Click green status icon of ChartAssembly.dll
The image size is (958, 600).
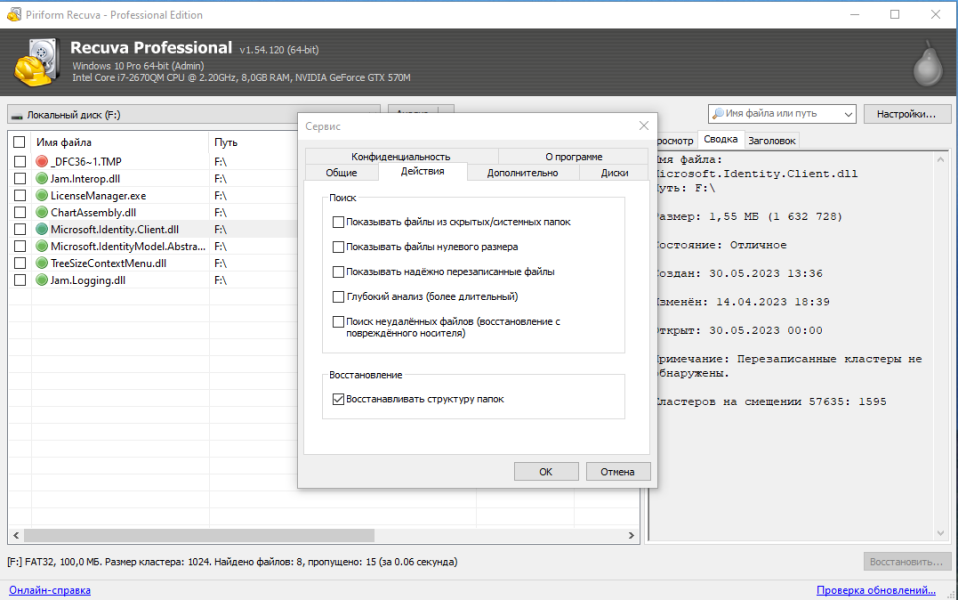pos(42,212)
